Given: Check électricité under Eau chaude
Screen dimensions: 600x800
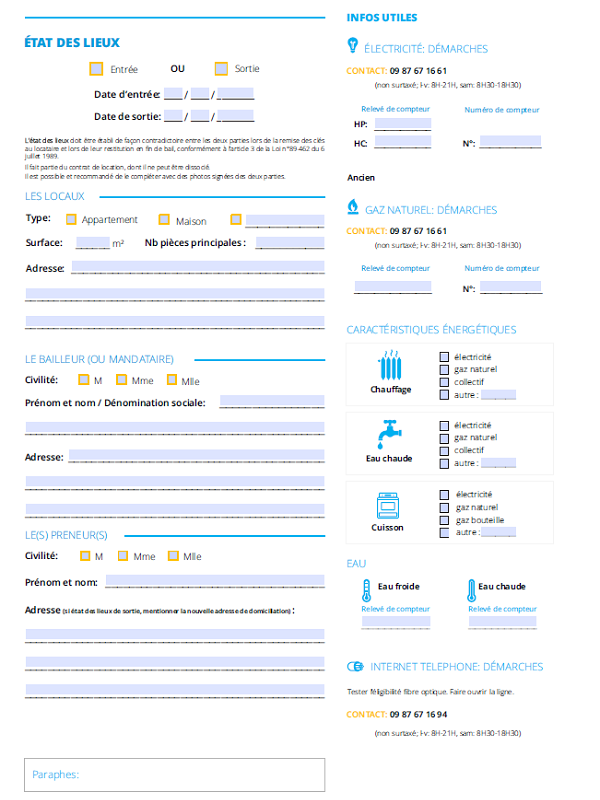Looking at the screenshot, I should click(444, 426).
